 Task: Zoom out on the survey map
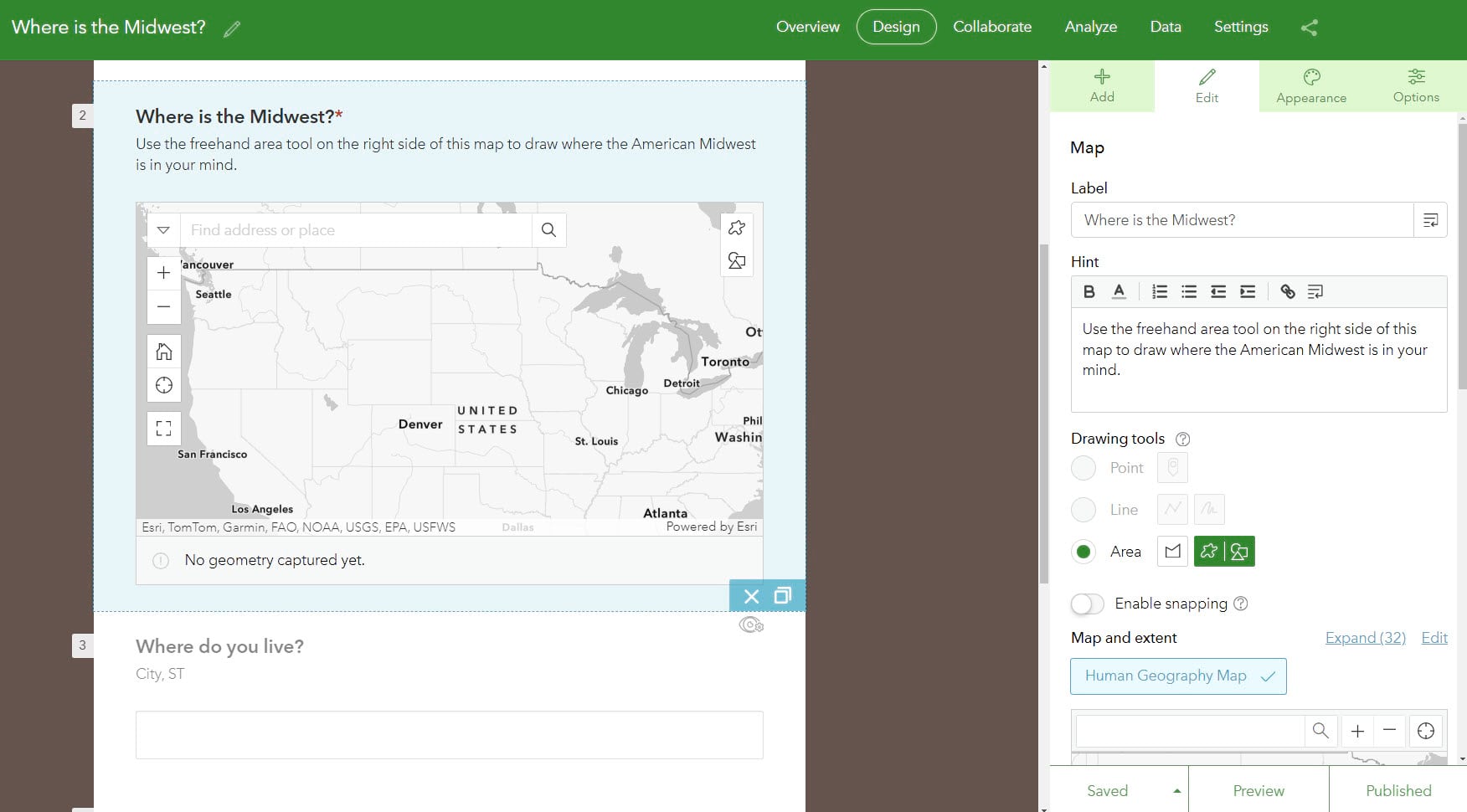click(x=164, y=306)
